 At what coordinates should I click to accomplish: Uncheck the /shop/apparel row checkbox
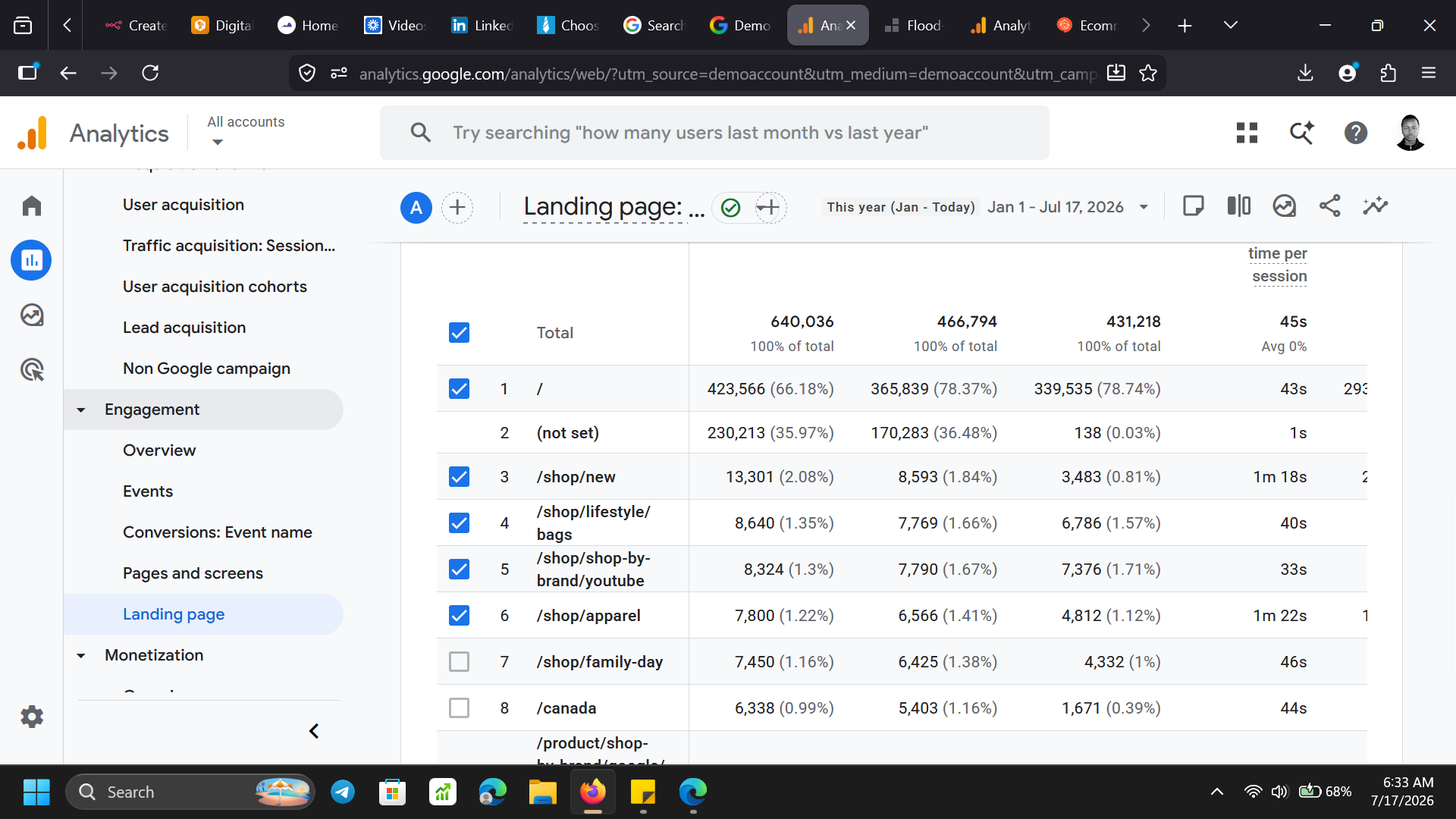pyautogui.click(x=459, y=615)
